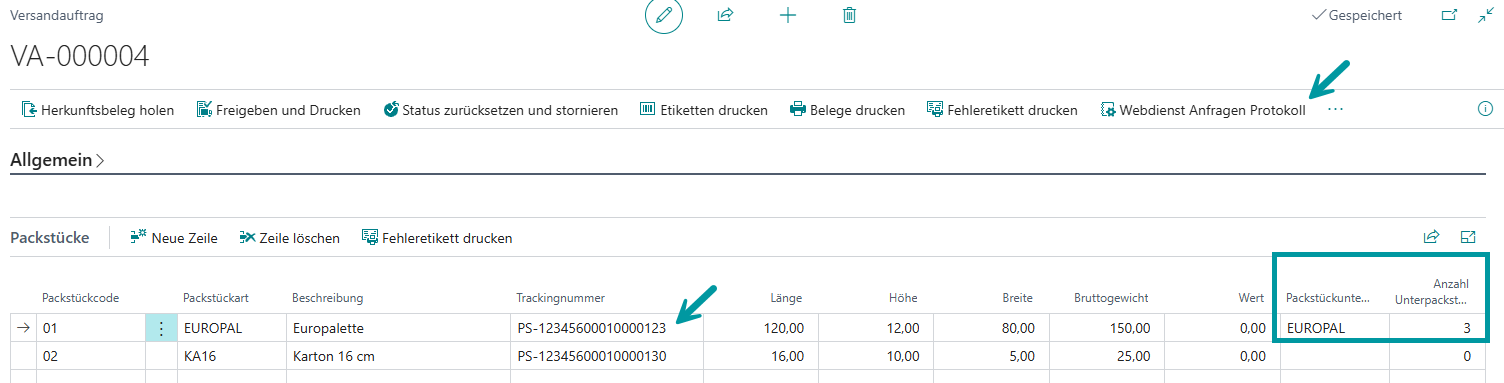Add a Neue Zeile to Packstücke

[174, 238]
